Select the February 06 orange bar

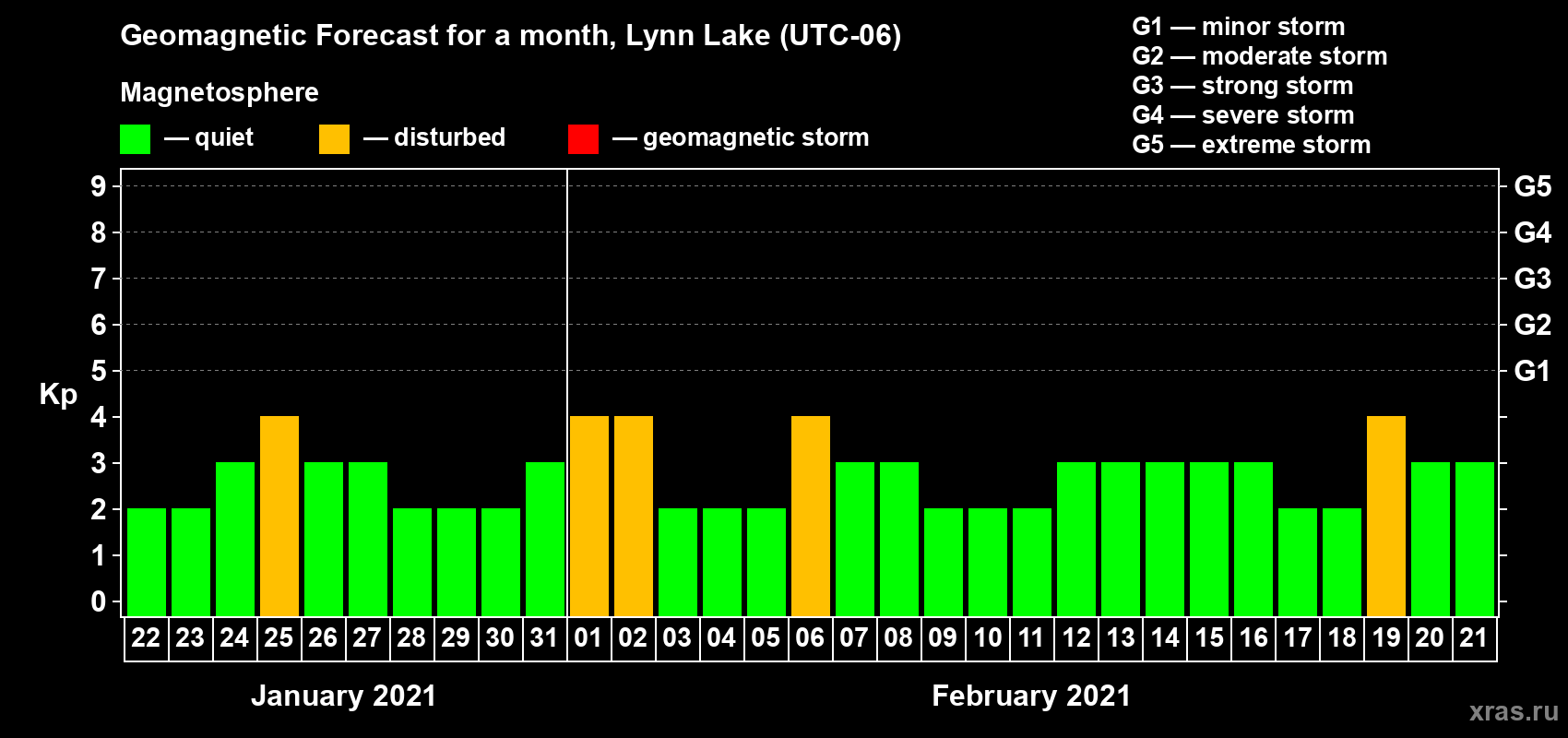(x=811, y=516)
